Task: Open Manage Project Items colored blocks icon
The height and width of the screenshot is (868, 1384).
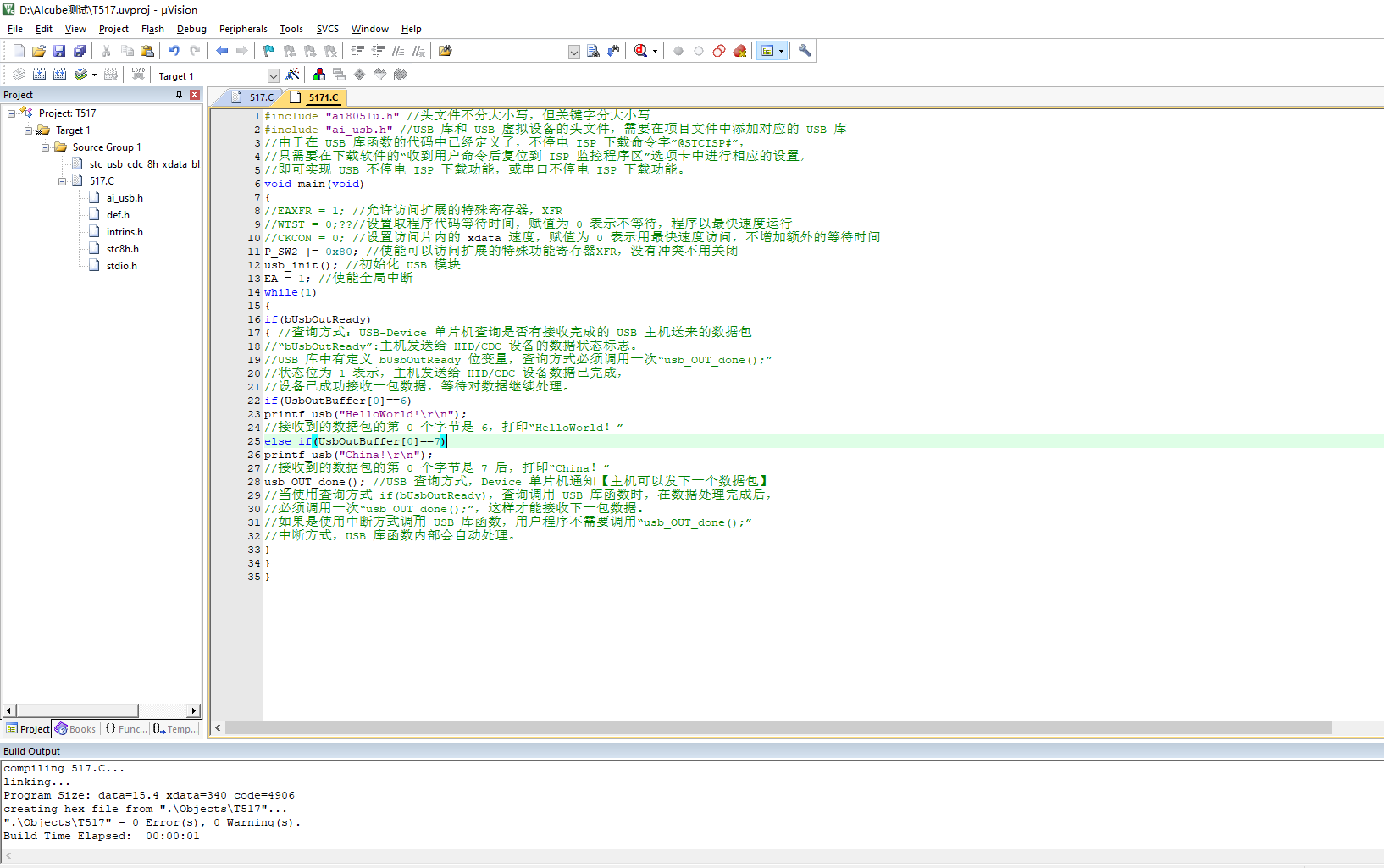Action: click(x=318, y=75)
